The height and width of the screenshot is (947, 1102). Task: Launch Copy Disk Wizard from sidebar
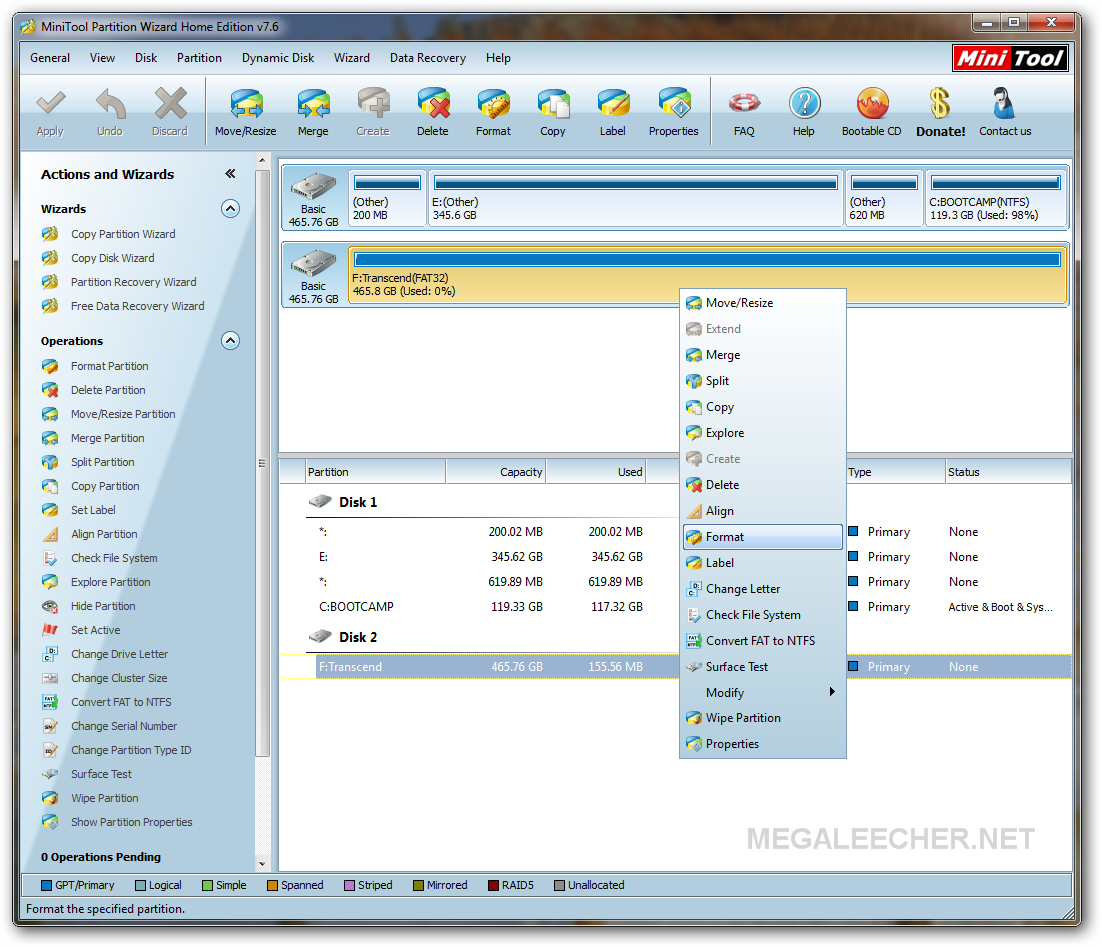tap(112, 258)
